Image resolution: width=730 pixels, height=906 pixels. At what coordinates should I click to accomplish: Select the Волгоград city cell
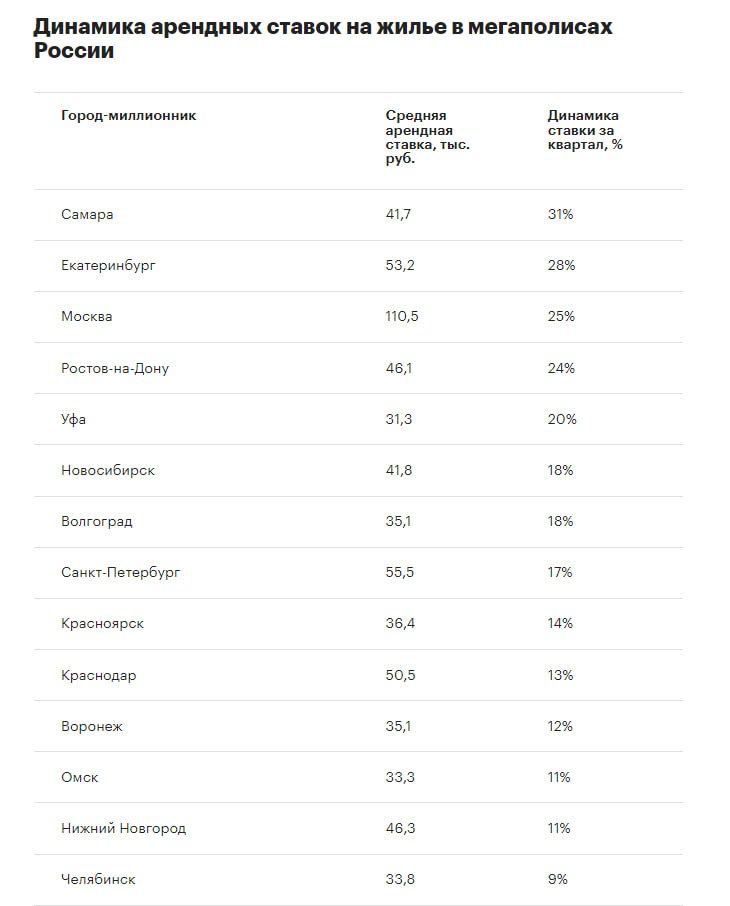pos(97,521)
